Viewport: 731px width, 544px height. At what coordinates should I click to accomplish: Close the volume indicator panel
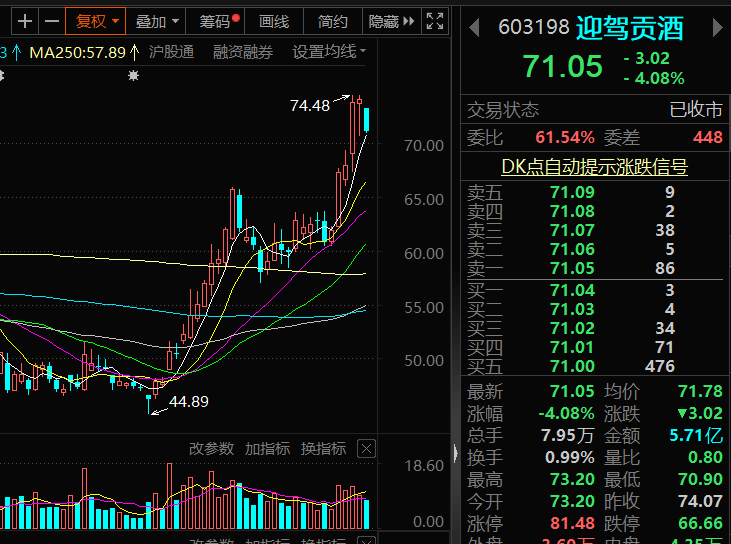pos(366,449)
